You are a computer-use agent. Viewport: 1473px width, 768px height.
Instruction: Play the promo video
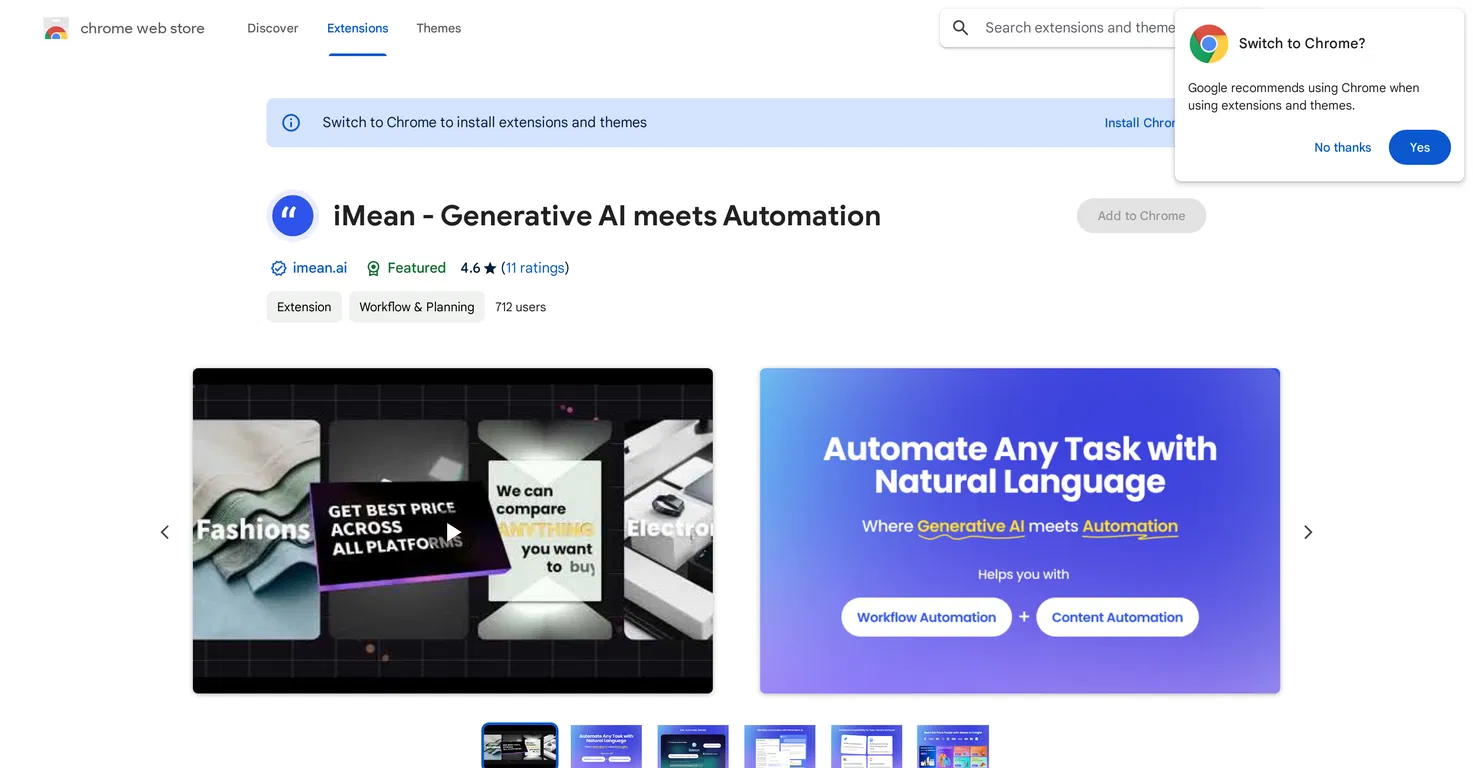(x=453, y=532)
